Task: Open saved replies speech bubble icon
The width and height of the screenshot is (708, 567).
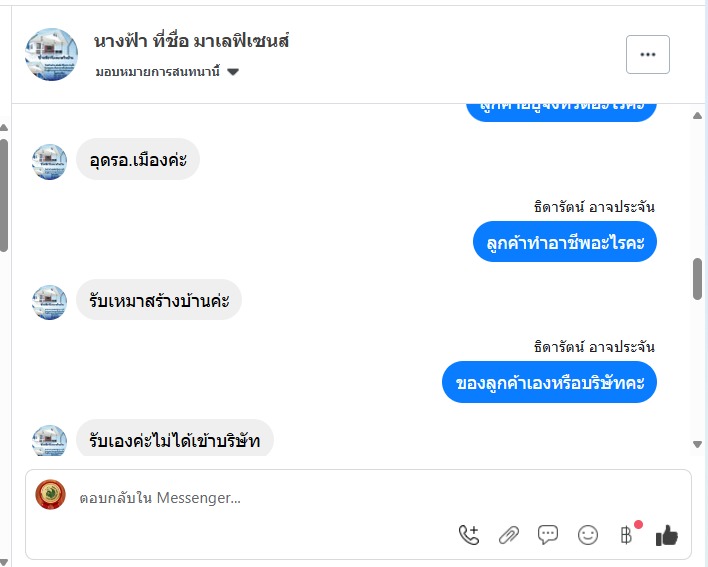Action: pyautogui.click(x=548, y=535)
